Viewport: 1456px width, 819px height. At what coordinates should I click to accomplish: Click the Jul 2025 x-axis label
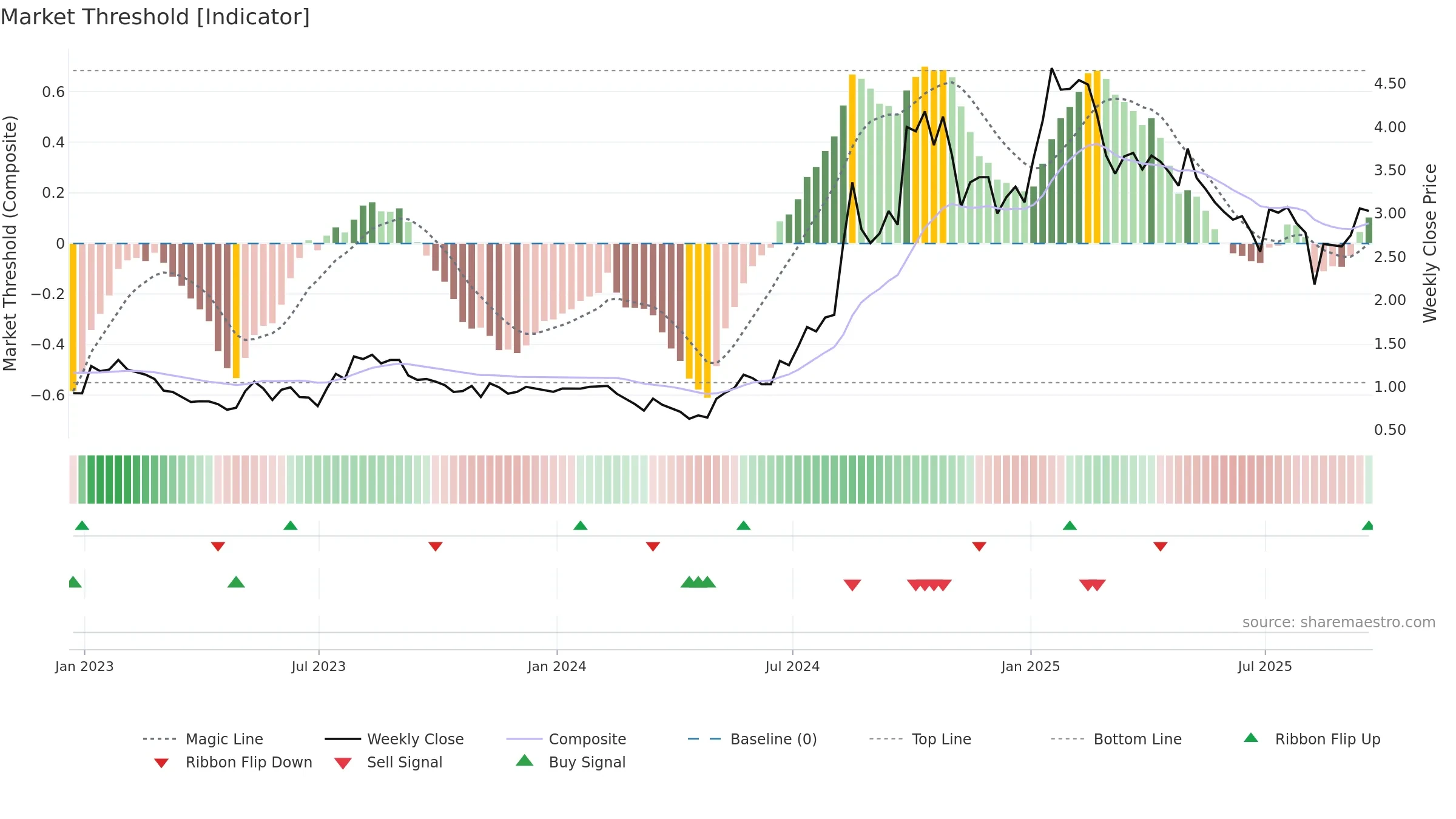click(1265, 667)
